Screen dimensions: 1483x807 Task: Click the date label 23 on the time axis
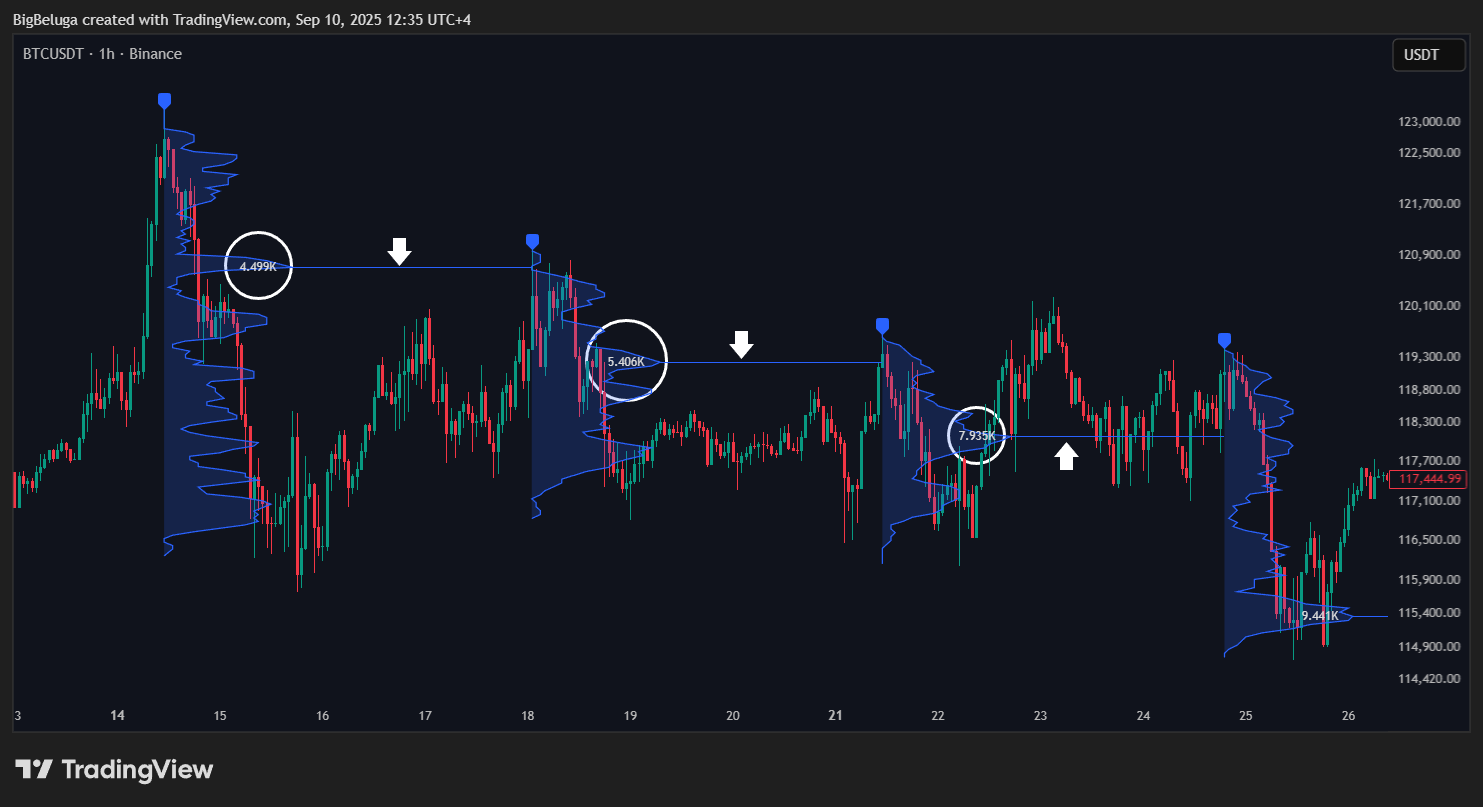tap(1040, 716)
